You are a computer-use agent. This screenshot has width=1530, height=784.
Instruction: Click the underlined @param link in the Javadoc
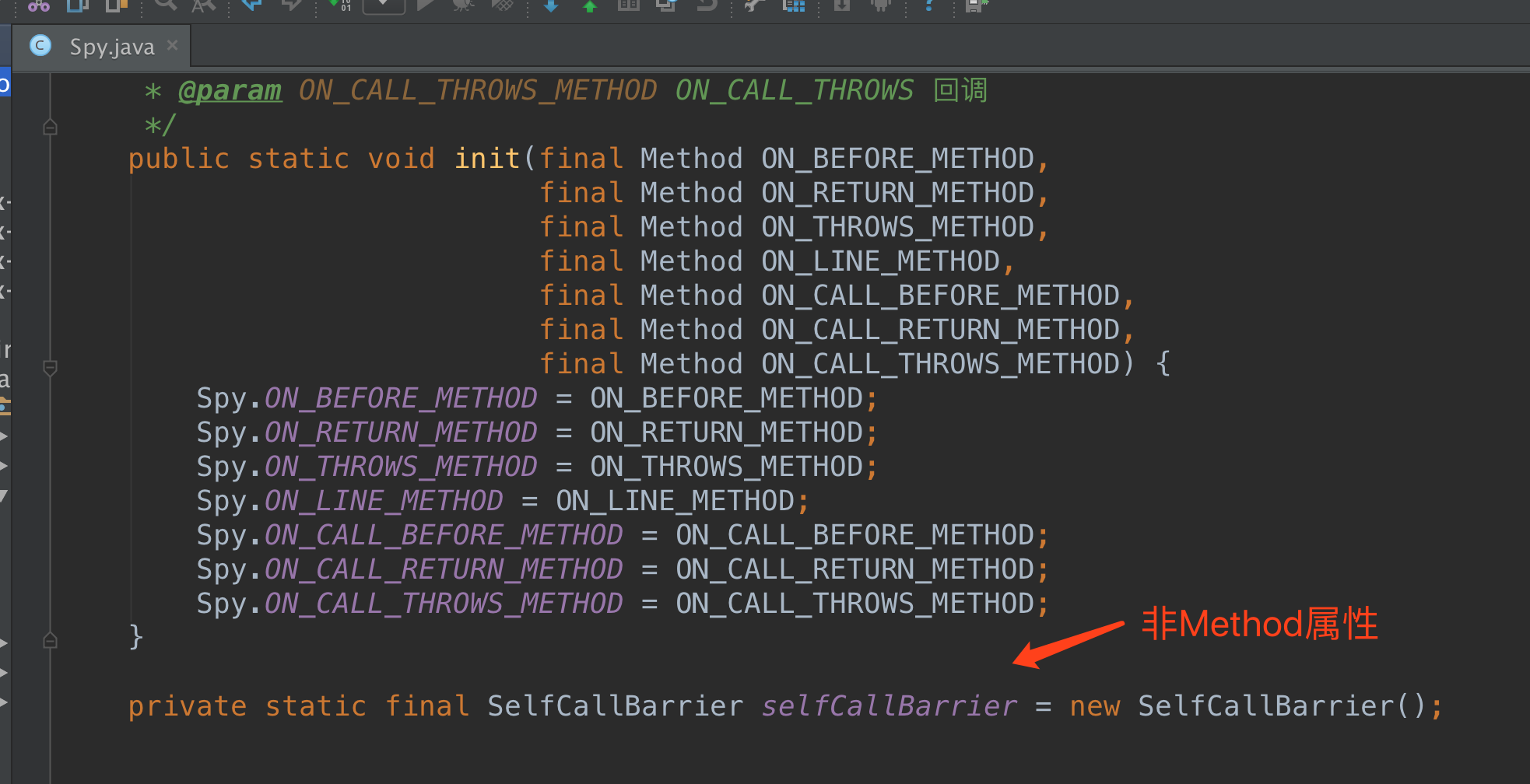click(230, 90)
